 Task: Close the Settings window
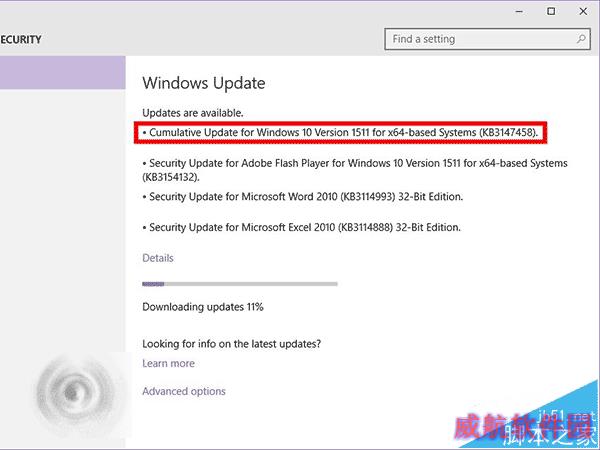click(583, 11)
